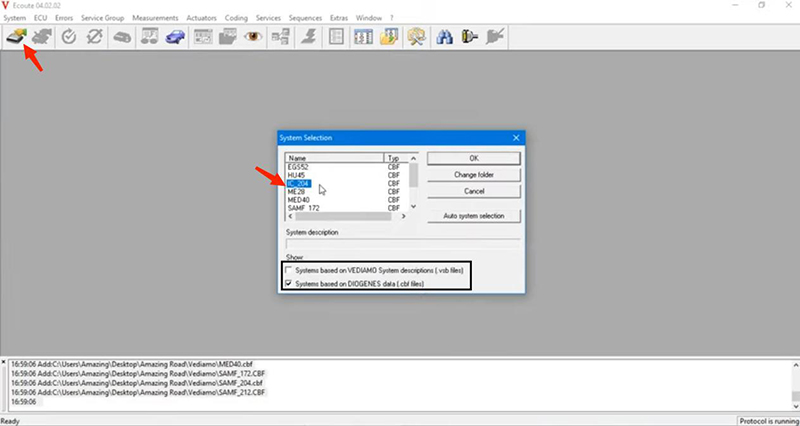800x426 pixels.
Task: Open the Extras menu
Action: tap(339, 18)
